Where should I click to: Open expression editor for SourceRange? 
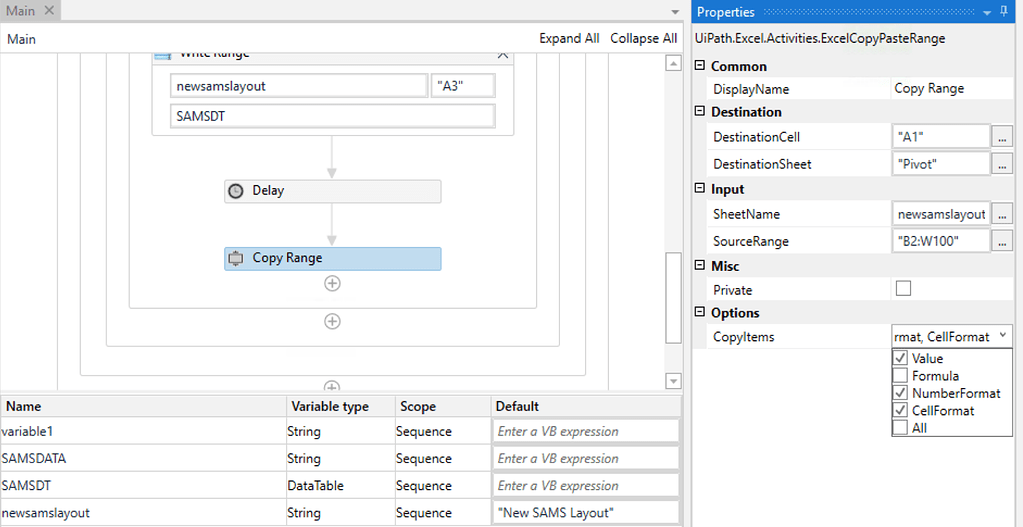1002,241
